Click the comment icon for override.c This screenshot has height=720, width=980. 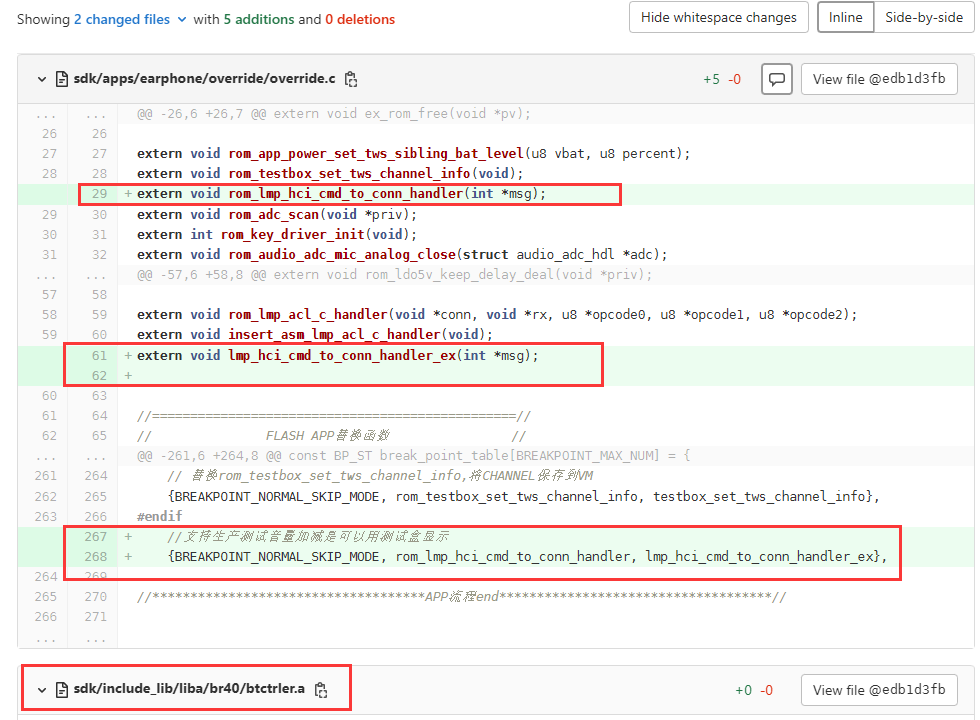pos(777,79)
